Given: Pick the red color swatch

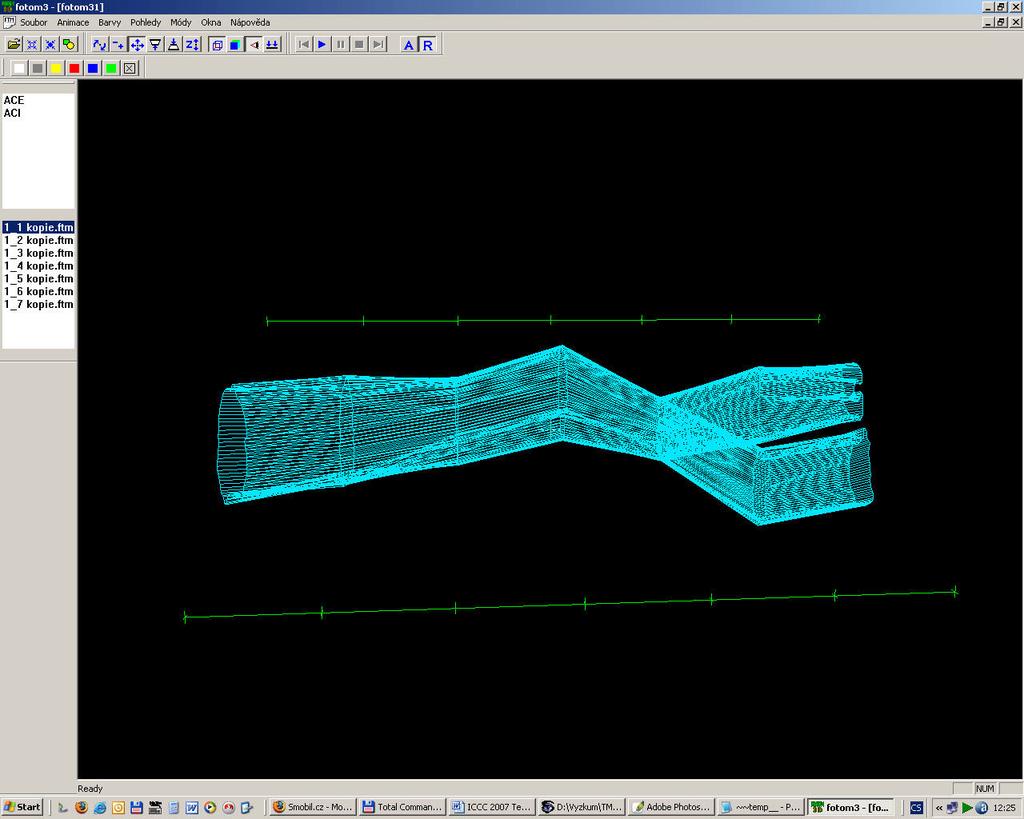Looking at the screenshot, I should (x=74, y=68).
